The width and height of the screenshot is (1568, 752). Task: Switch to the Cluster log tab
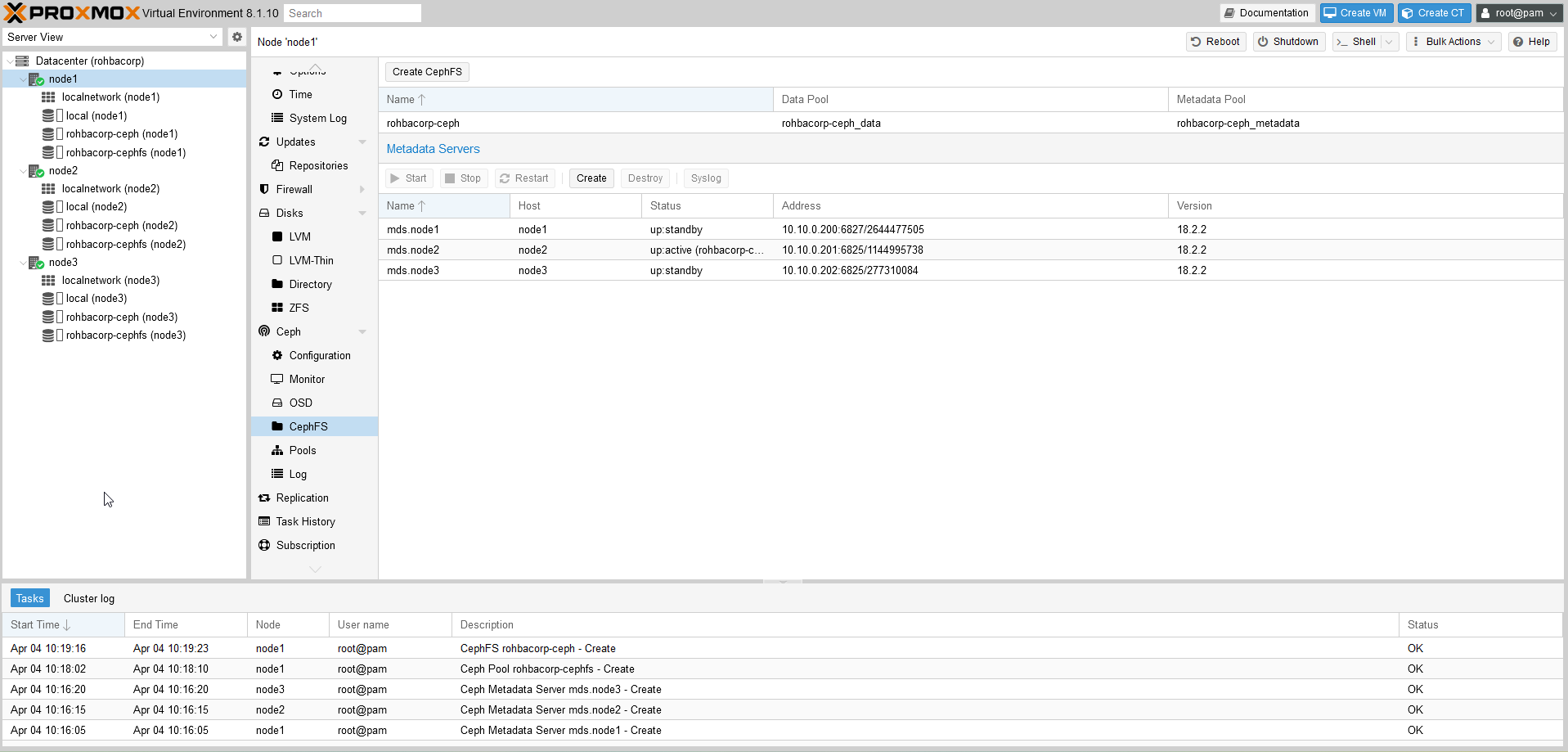(x=89, y=598)
